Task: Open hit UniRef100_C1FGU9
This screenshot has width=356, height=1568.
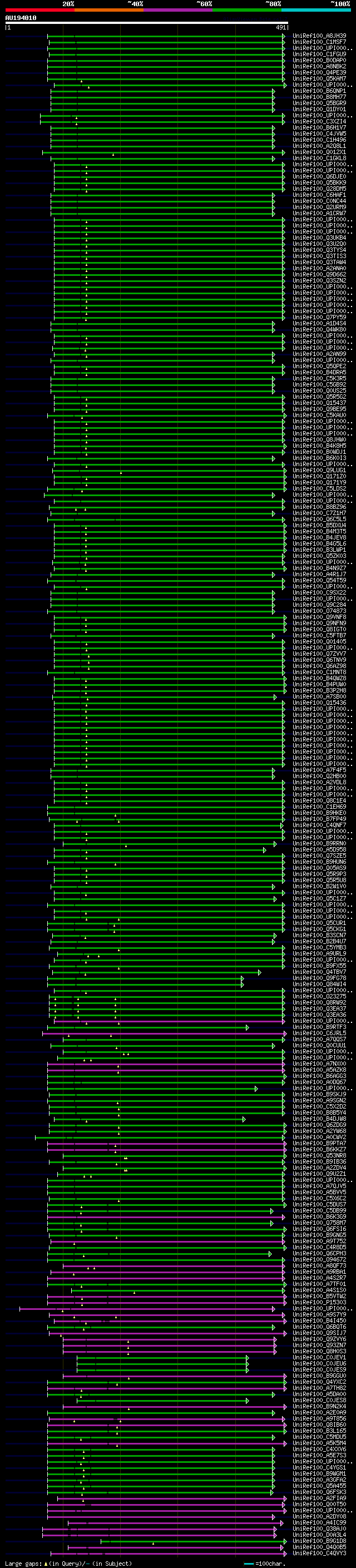Action: click(x=319, y=54)
